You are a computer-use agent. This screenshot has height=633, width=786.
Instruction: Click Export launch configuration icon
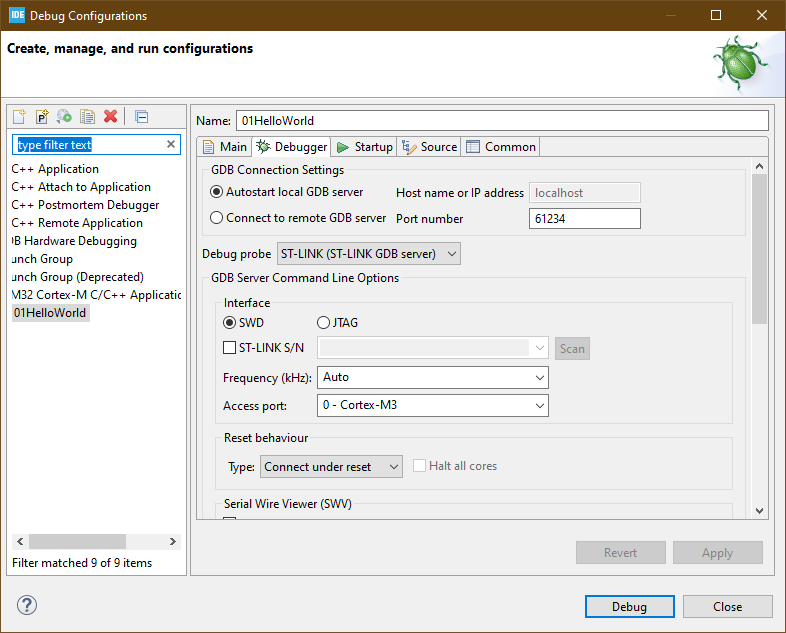(64, 117)
